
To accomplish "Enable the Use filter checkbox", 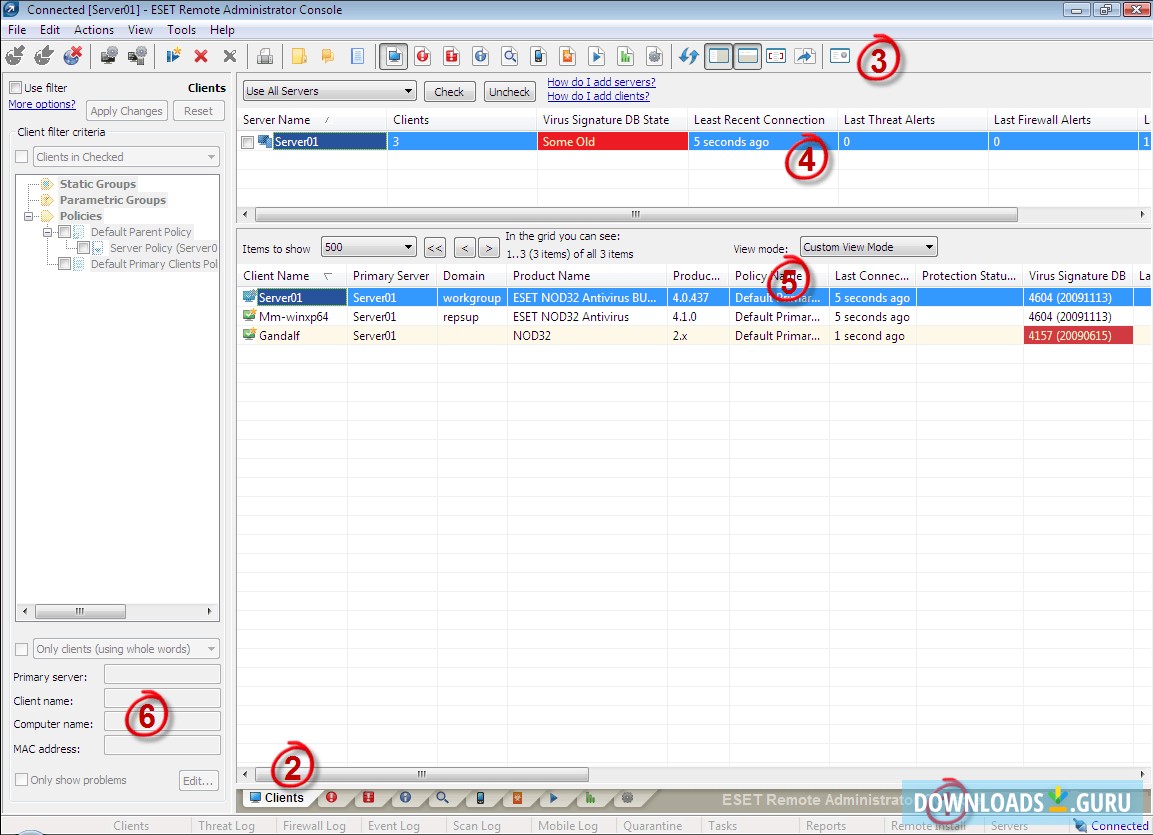I will (16, 87).
